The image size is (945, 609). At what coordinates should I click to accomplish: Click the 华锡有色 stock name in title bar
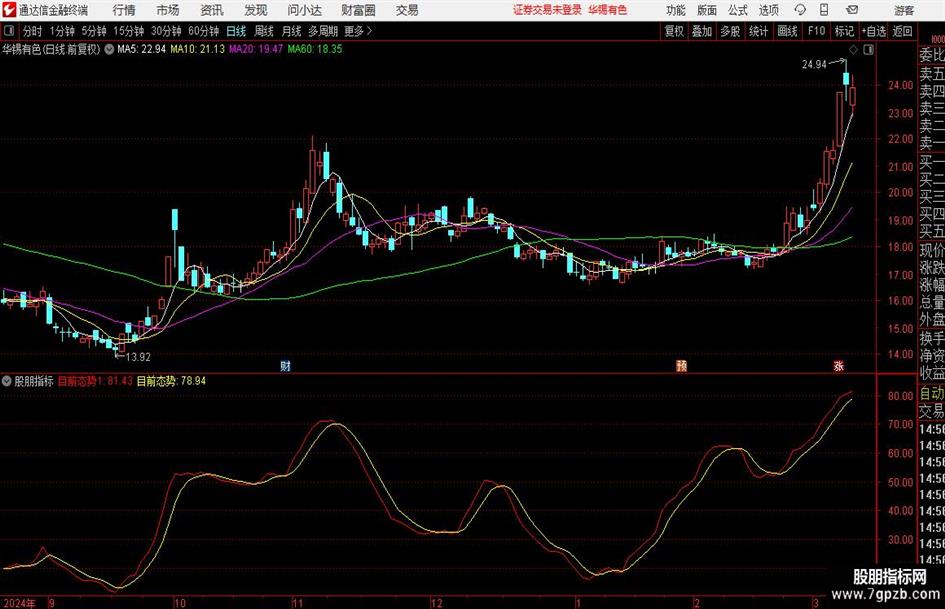pyautogui.click(x=608, y=10)
